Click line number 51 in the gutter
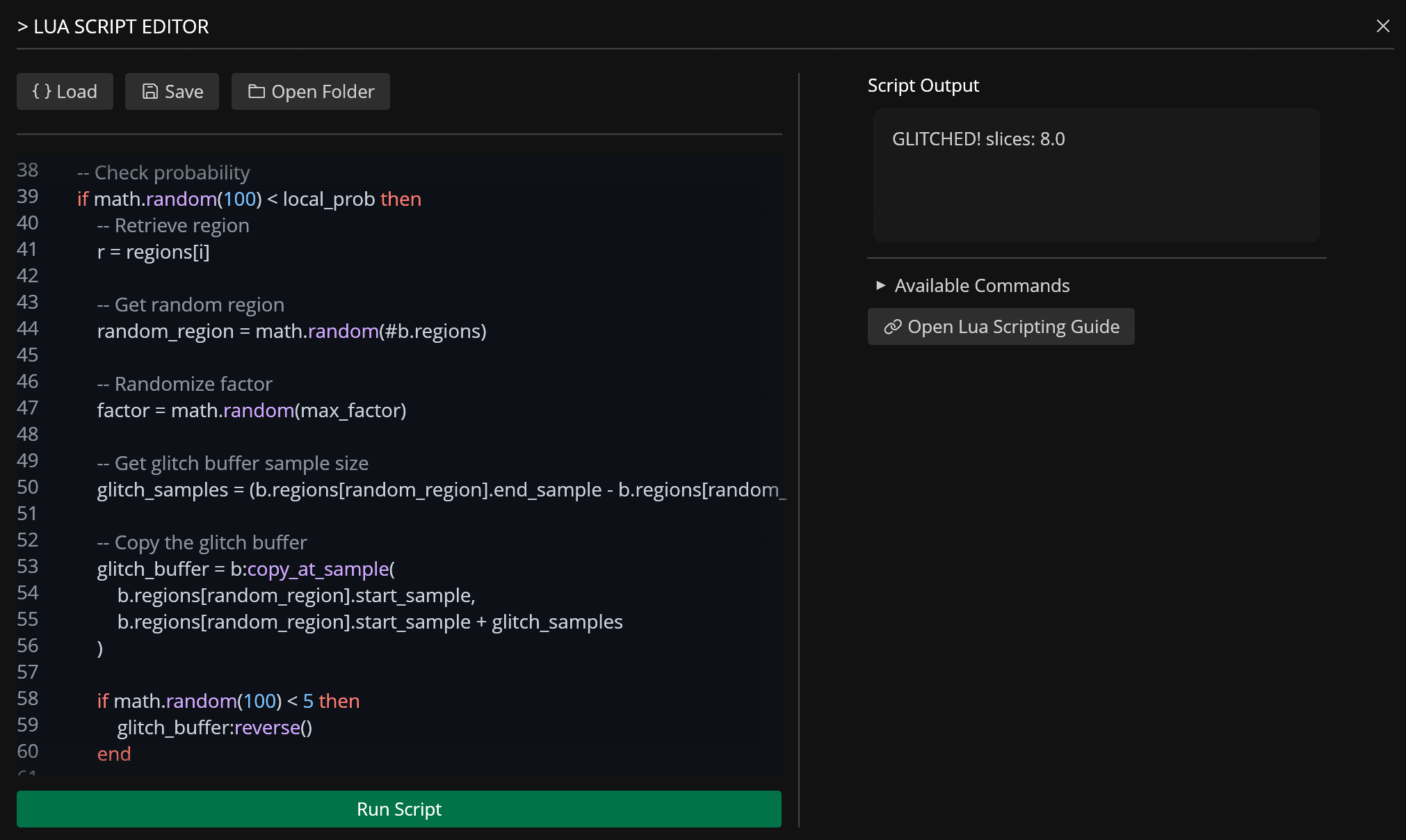1406x840 pixels. tap(27, 513)
